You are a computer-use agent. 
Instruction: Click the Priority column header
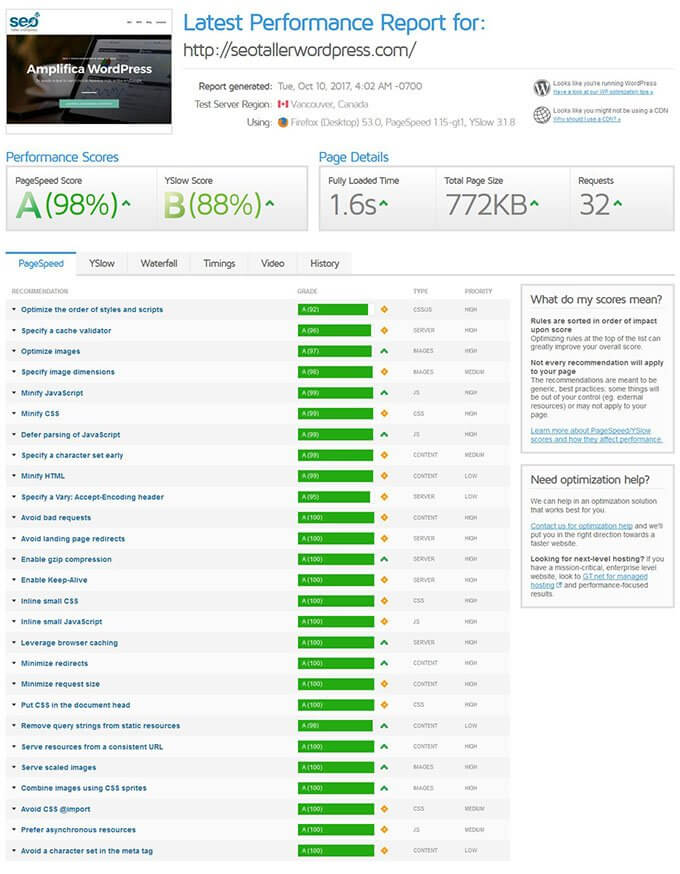(x=478, y=291)
